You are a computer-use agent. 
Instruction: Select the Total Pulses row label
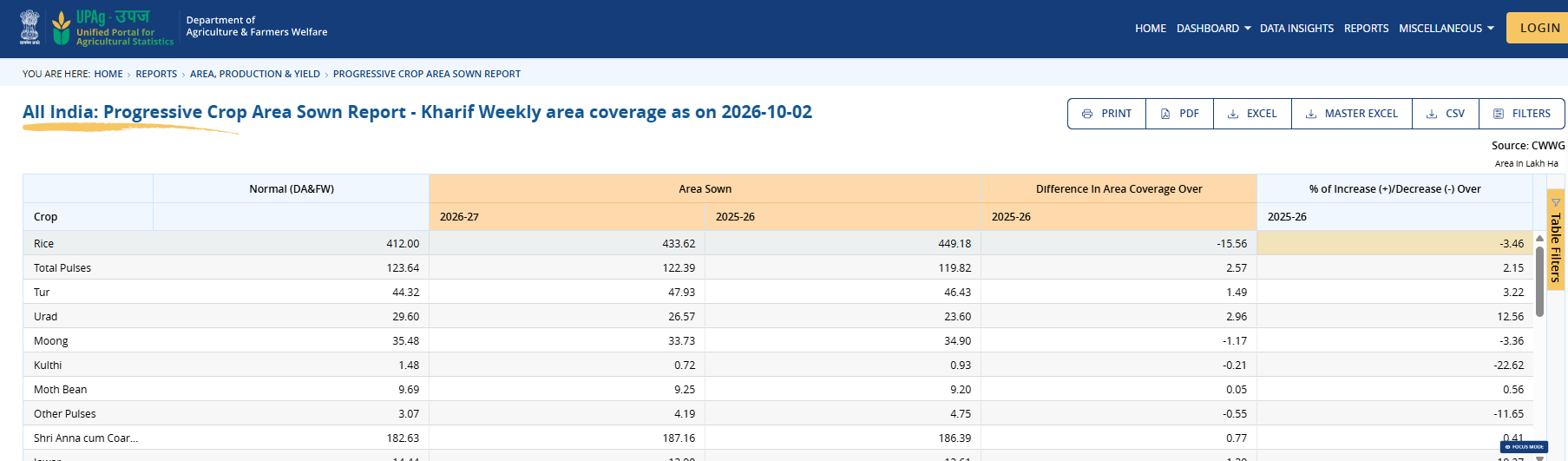[62, 268]
